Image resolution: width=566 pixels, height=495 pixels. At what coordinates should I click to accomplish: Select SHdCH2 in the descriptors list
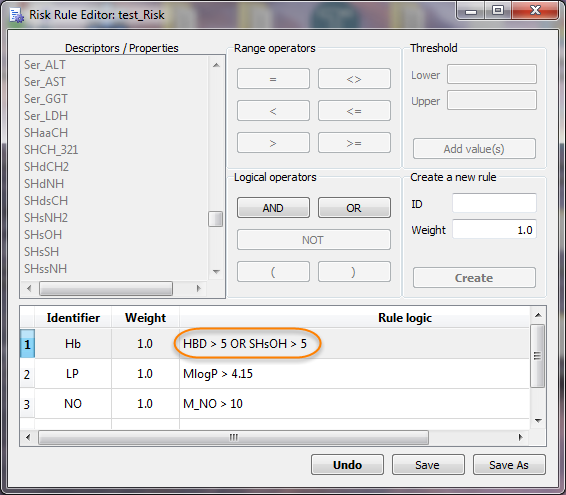46,167
